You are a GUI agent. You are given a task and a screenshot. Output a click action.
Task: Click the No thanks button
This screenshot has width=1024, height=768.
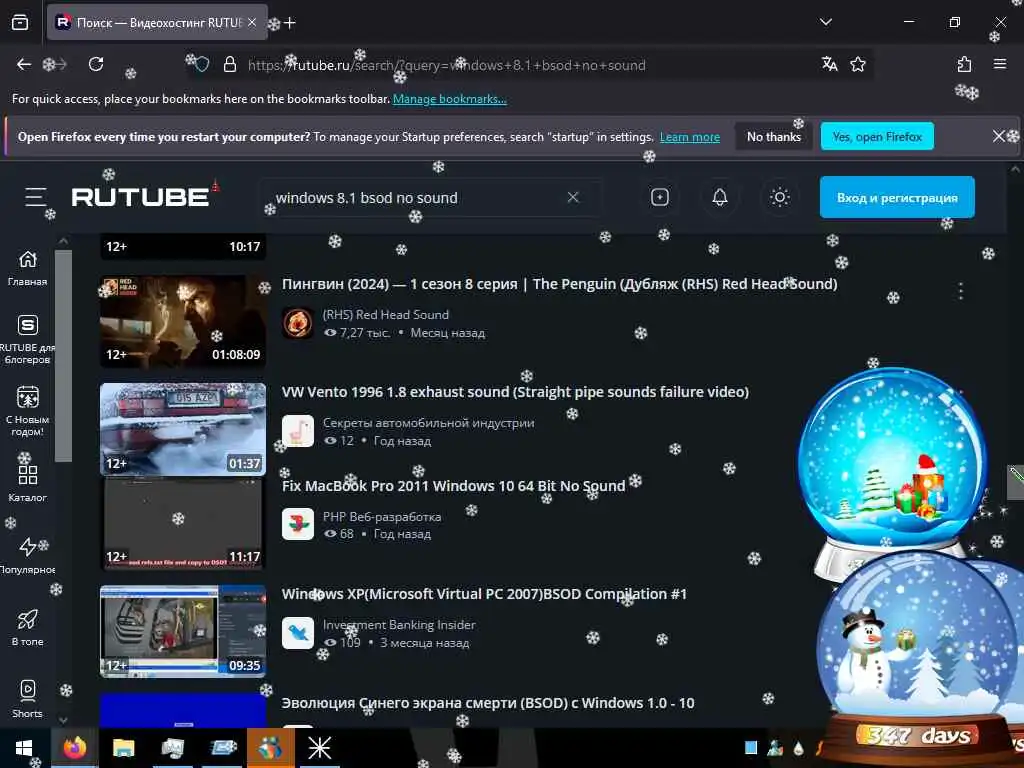(774, 136)
